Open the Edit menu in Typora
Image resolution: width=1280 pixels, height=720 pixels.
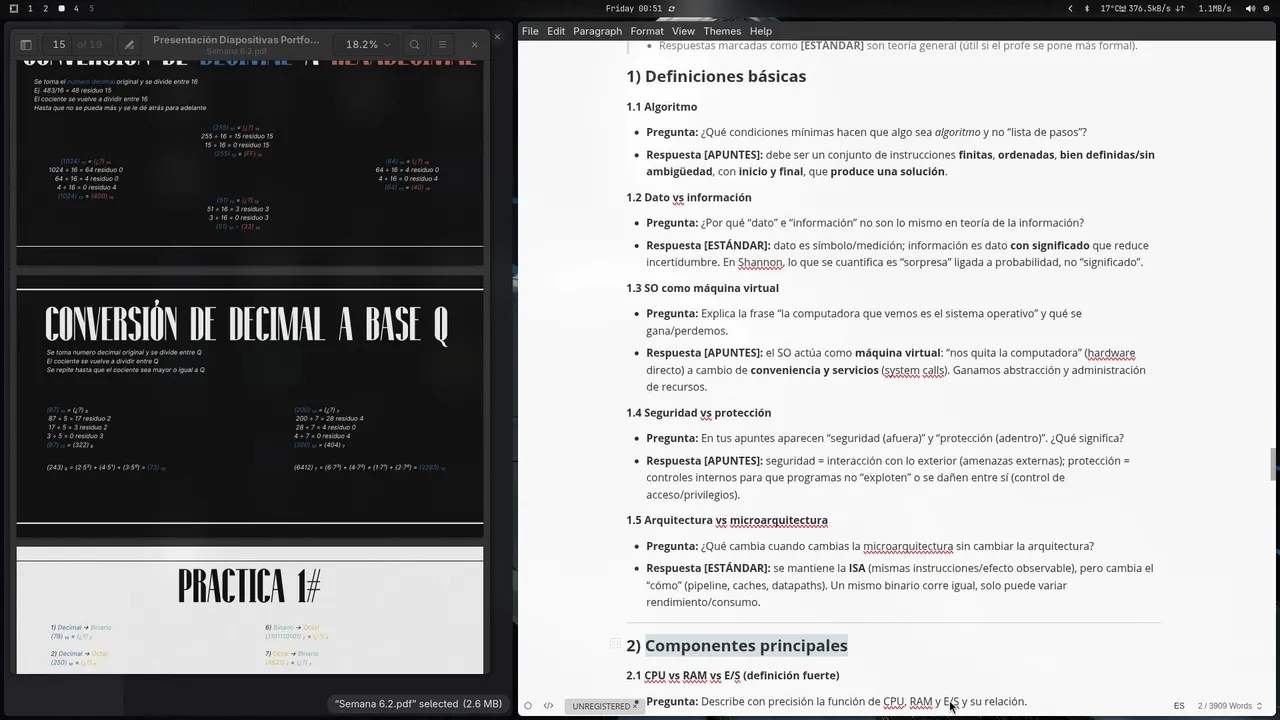click(556, 31)
